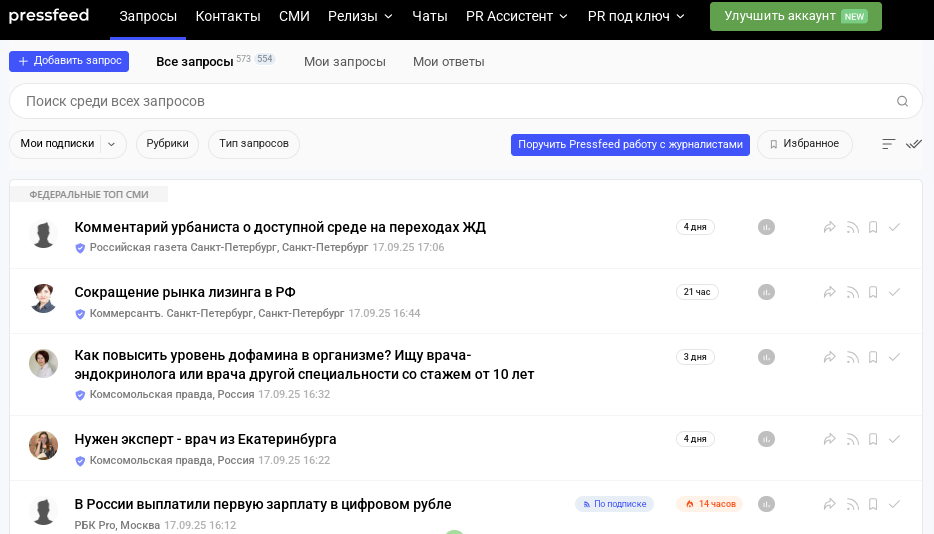This screenshot has width=934, height=534.
Task: Subscribe via RSS icon on лизинг request
Action: click(853, 292)
